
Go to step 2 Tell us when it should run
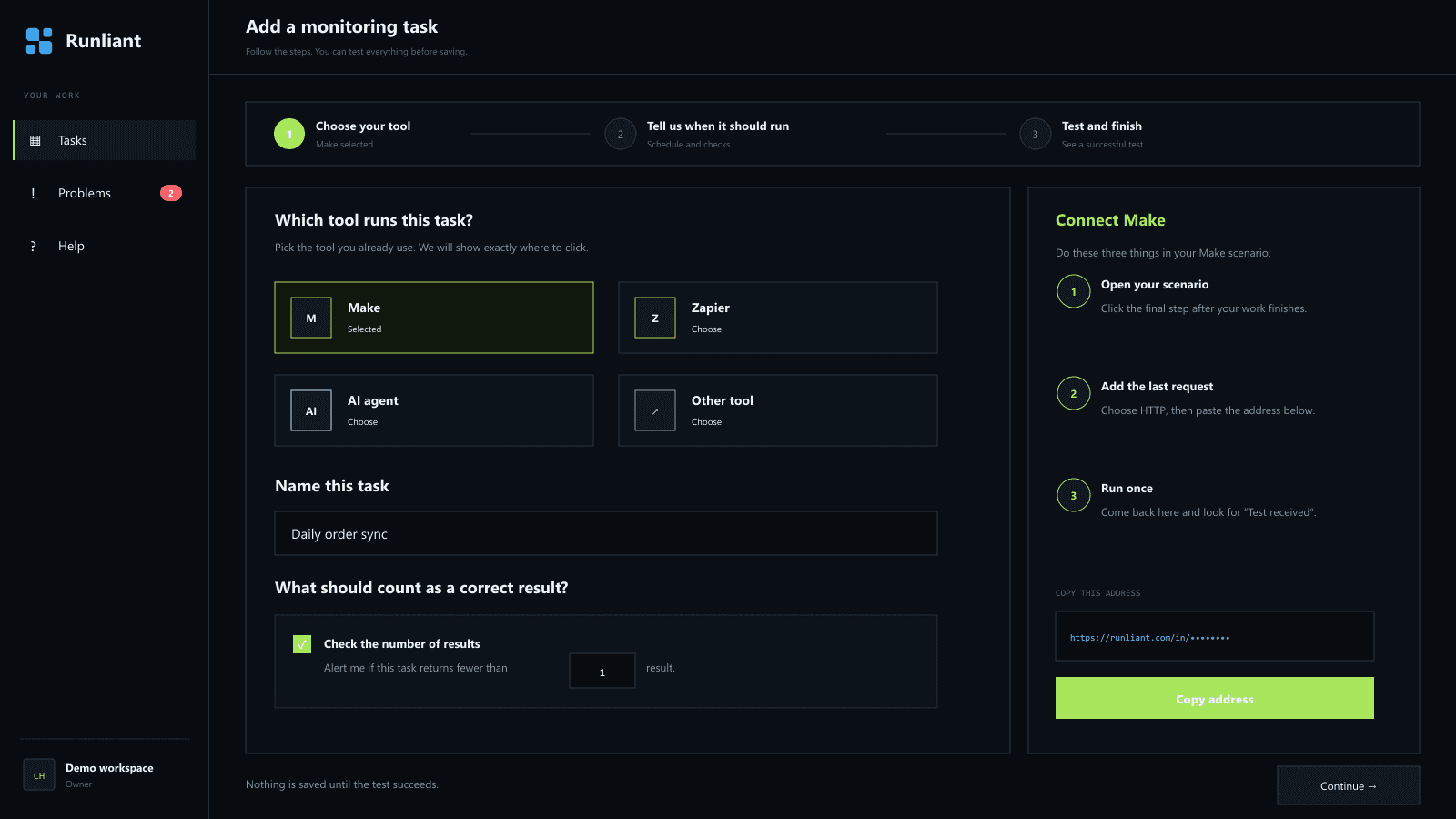click(697, 134)
